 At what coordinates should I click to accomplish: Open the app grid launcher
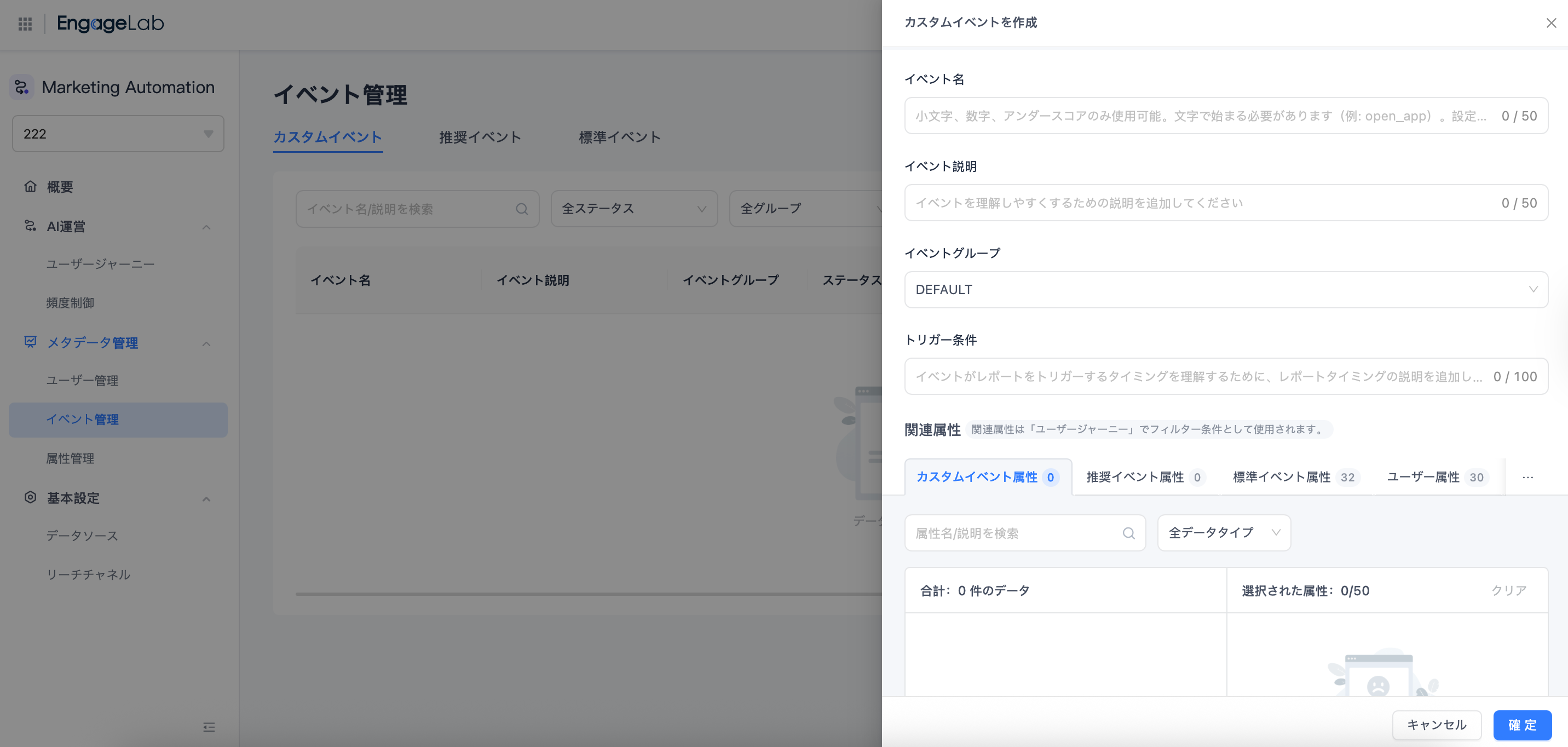[x=25, y=24]
